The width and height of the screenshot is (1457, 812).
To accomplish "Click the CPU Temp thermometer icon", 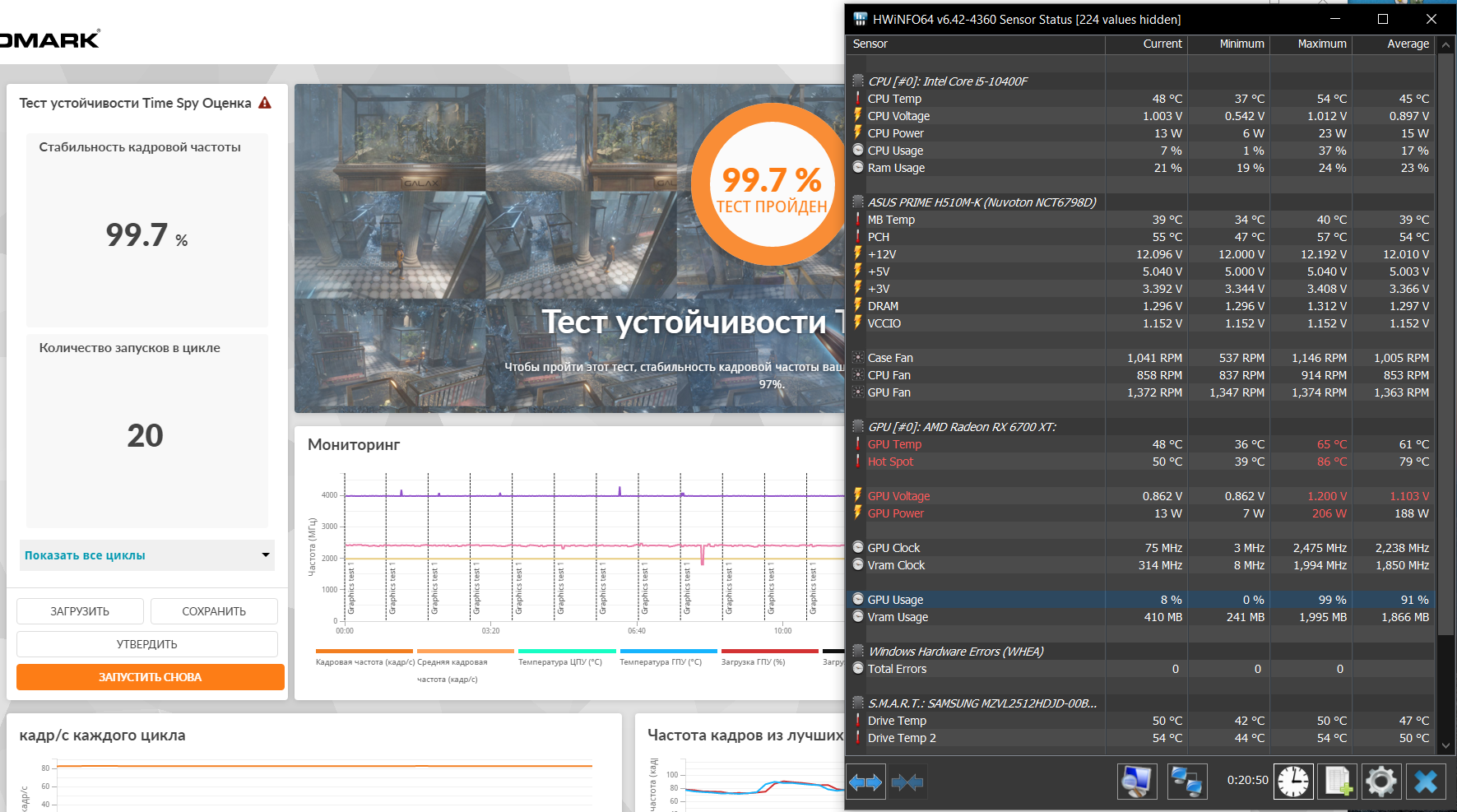I will [858, 99].
